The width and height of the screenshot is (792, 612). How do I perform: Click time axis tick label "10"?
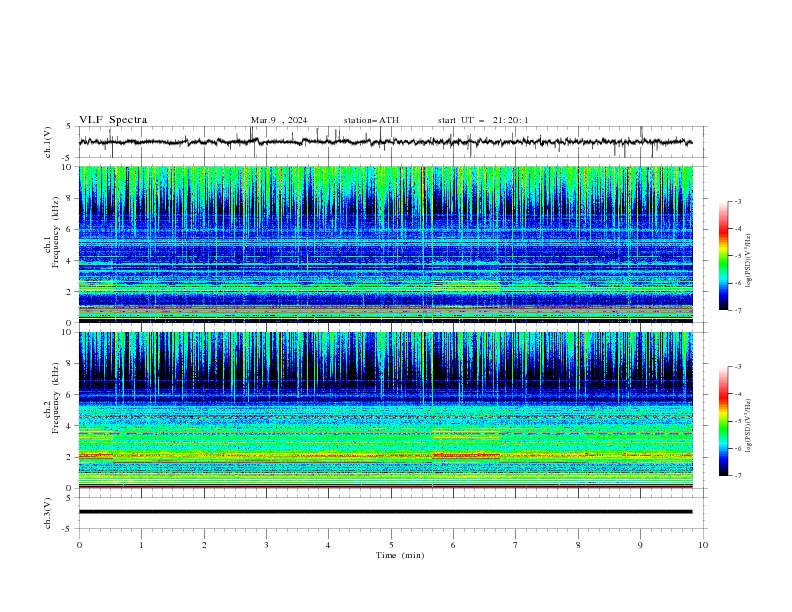coord(703,545)
